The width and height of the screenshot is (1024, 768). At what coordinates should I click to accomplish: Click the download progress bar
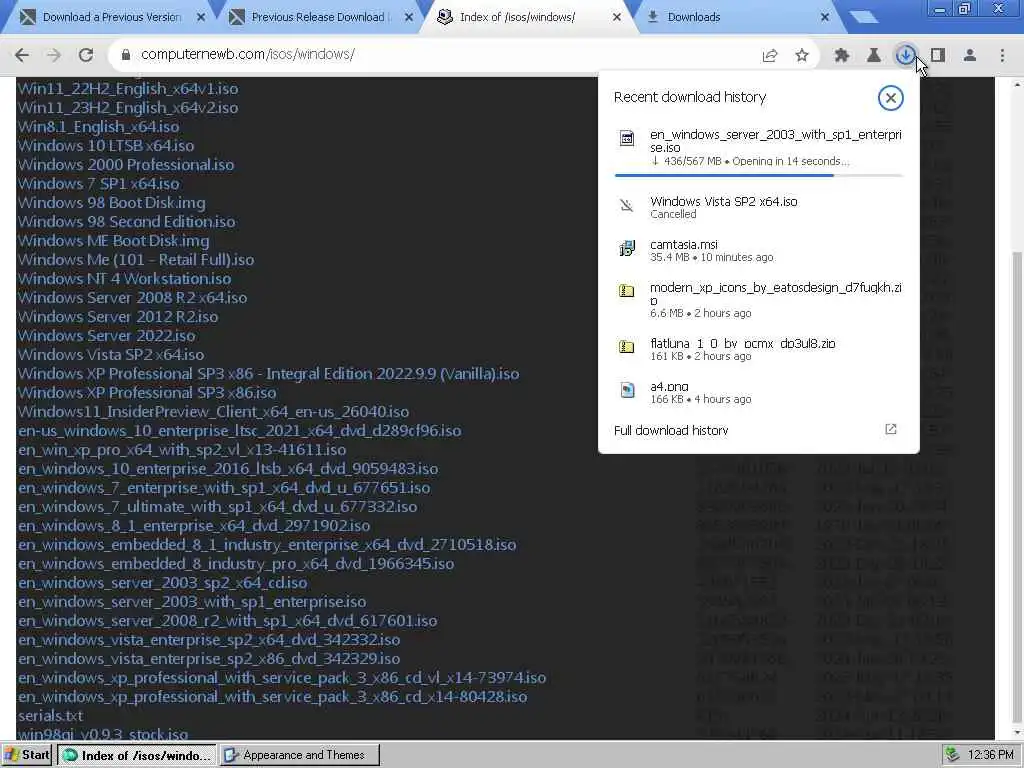[x=758, y=175]
